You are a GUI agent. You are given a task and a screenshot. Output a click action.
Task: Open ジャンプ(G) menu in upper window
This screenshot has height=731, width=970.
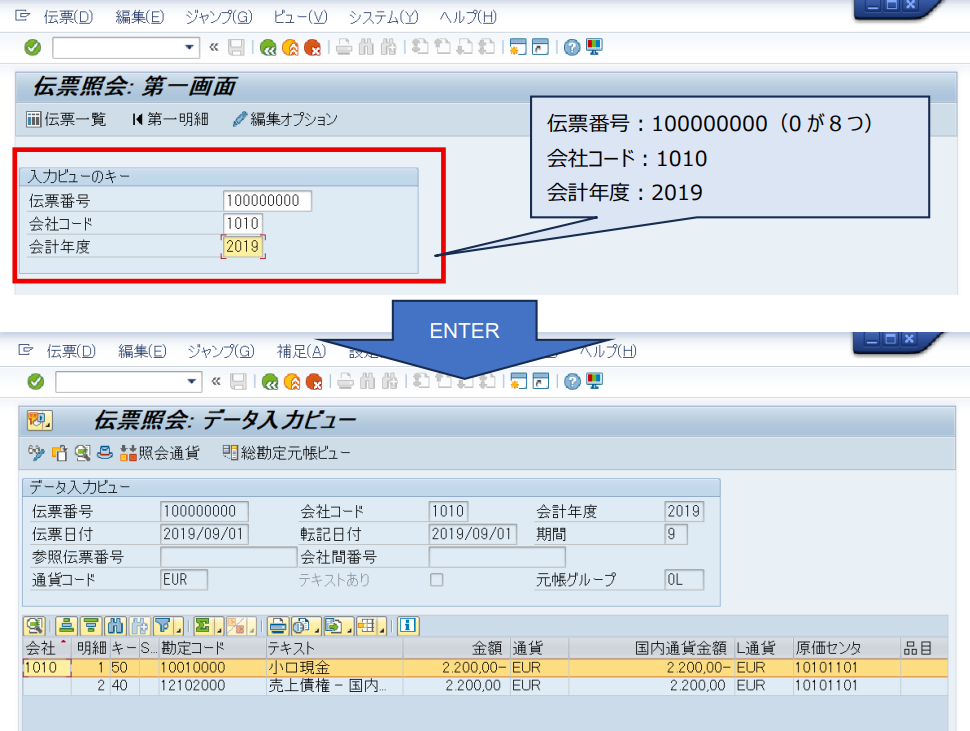[x=219, y=17]
